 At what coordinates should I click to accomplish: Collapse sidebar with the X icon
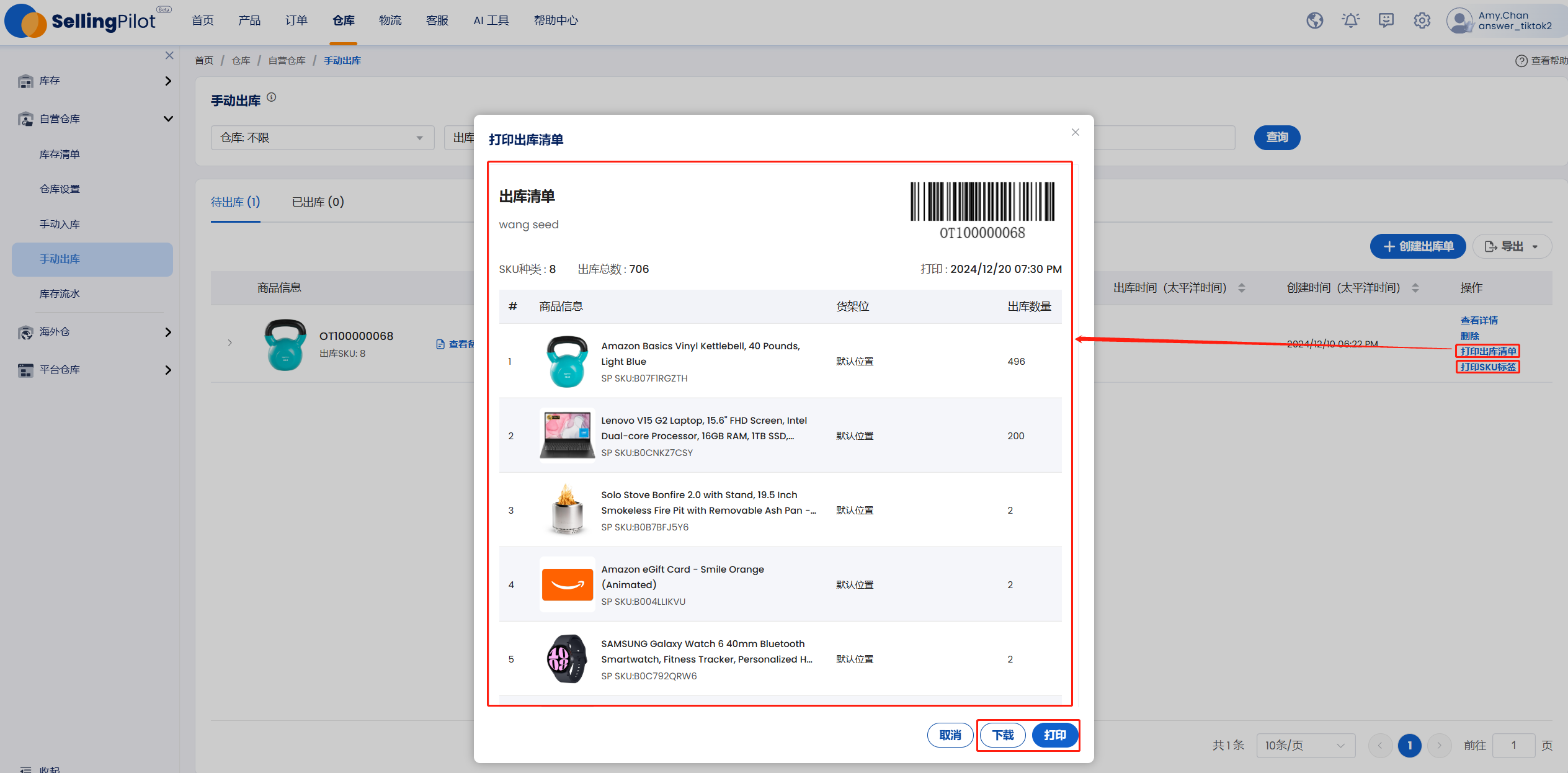pos(169,55)
